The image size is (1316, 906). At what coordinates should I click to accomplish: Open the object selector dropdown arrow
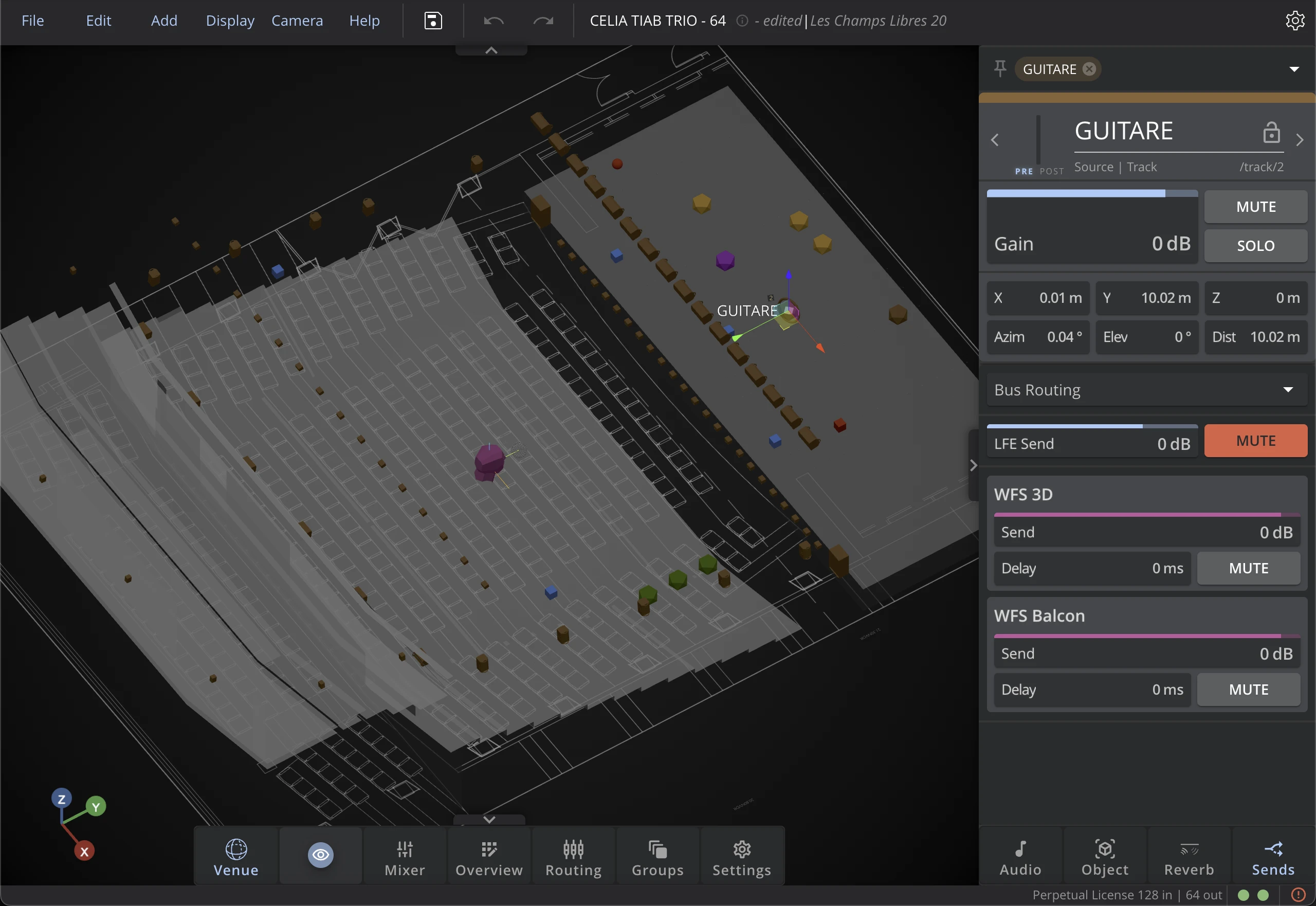click(1294, 69)
